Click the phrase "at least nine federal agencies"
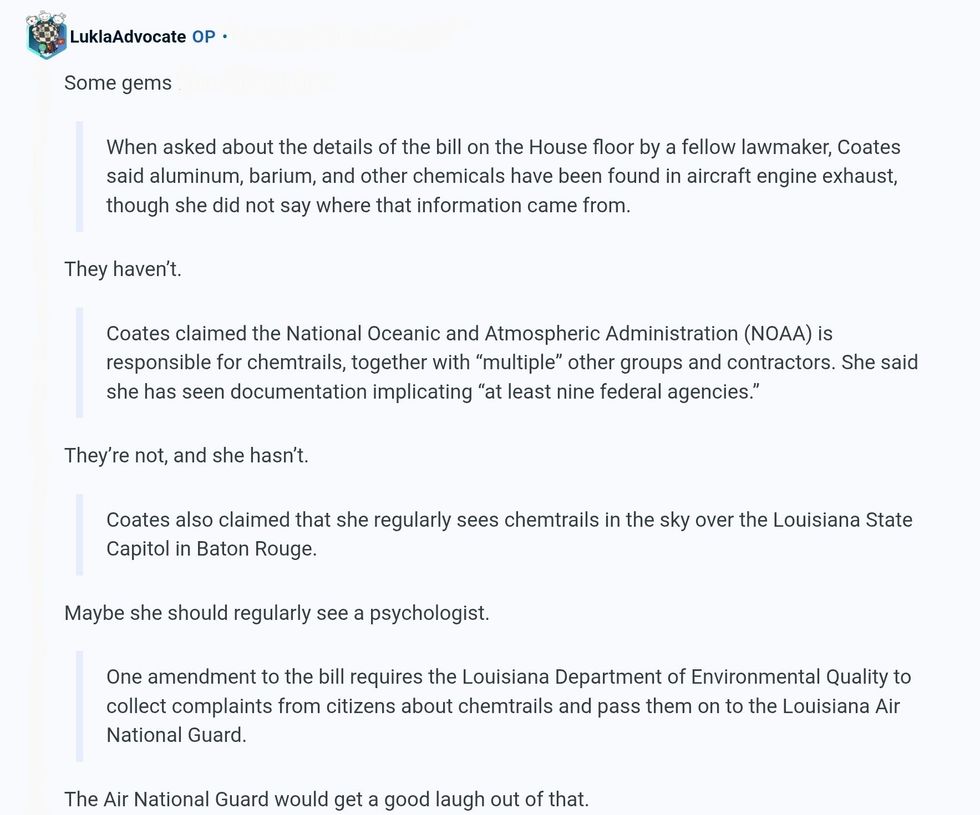 tap(618, 392)
